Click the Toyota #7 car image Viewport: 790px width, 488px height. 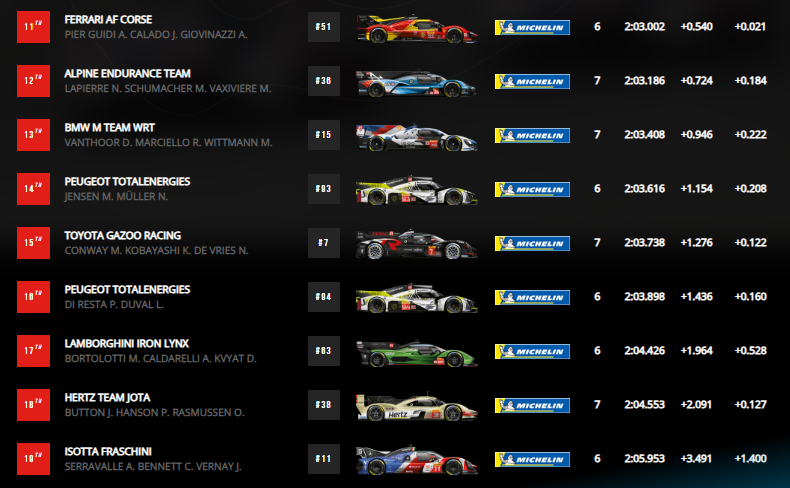tap(417, 244)
